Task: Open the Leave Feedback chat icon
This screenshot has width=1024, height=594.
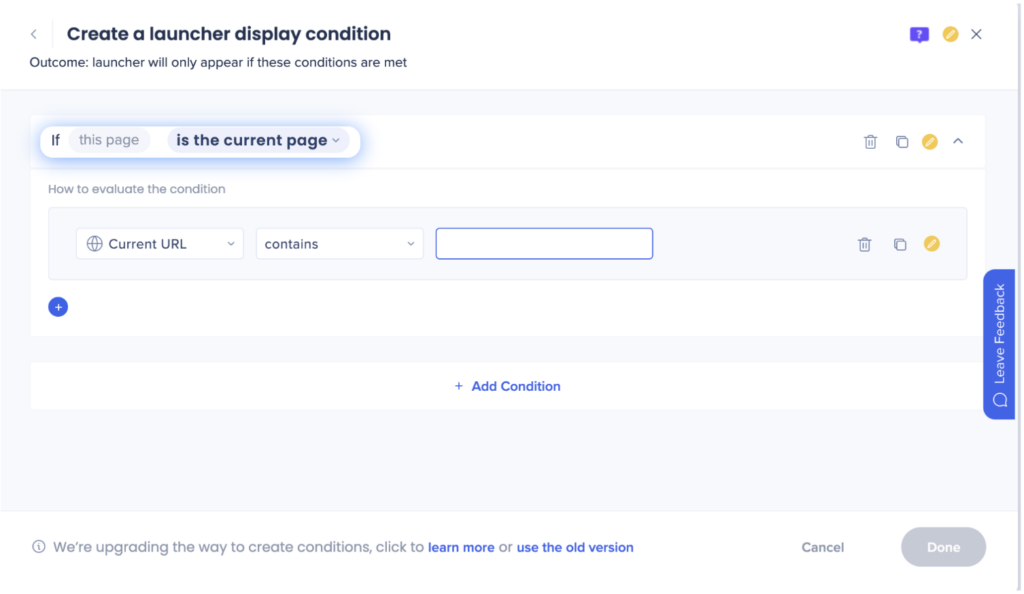Action: tap(999, 398)
